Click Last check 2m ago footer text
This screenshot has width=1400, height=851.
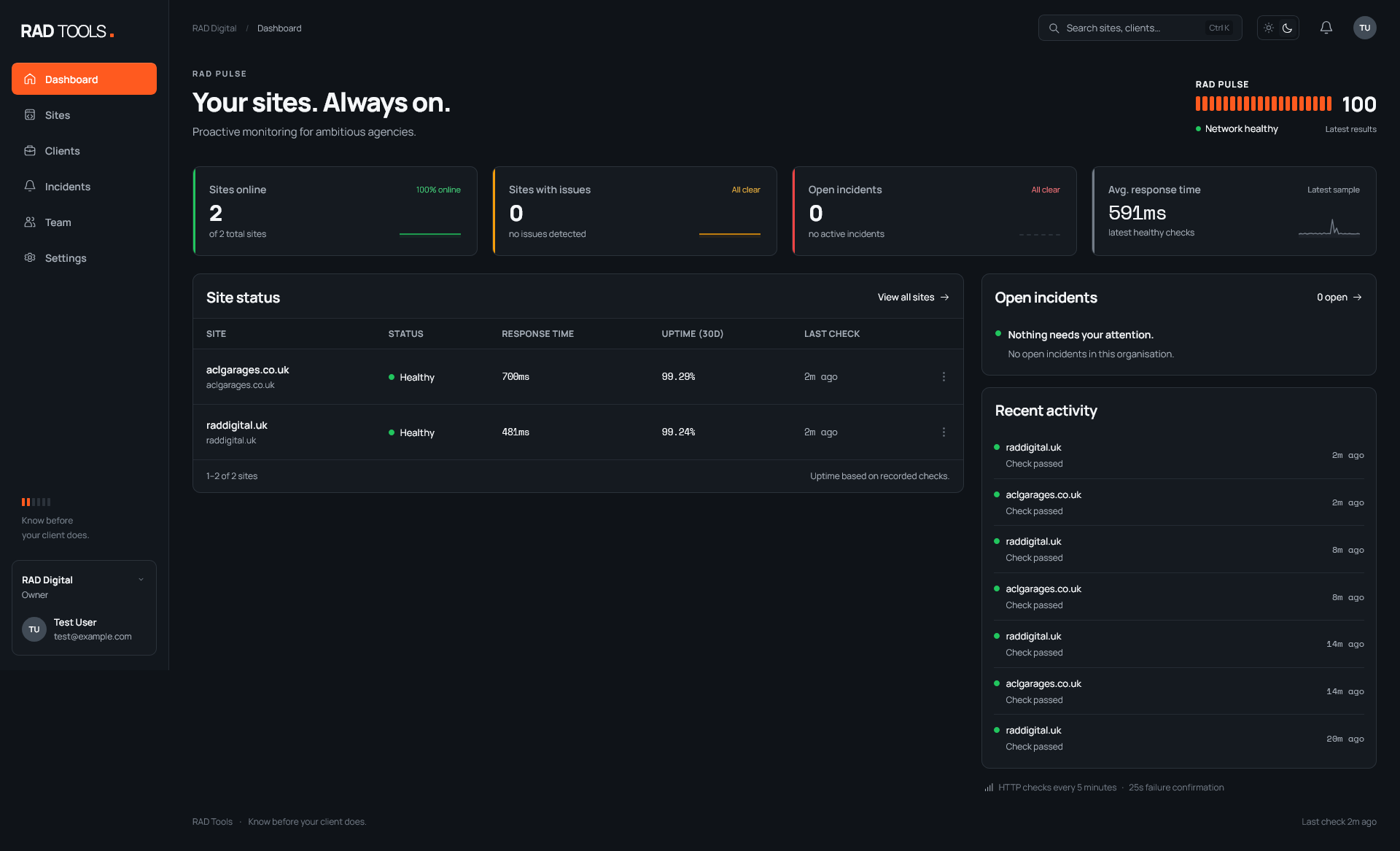1339,822
